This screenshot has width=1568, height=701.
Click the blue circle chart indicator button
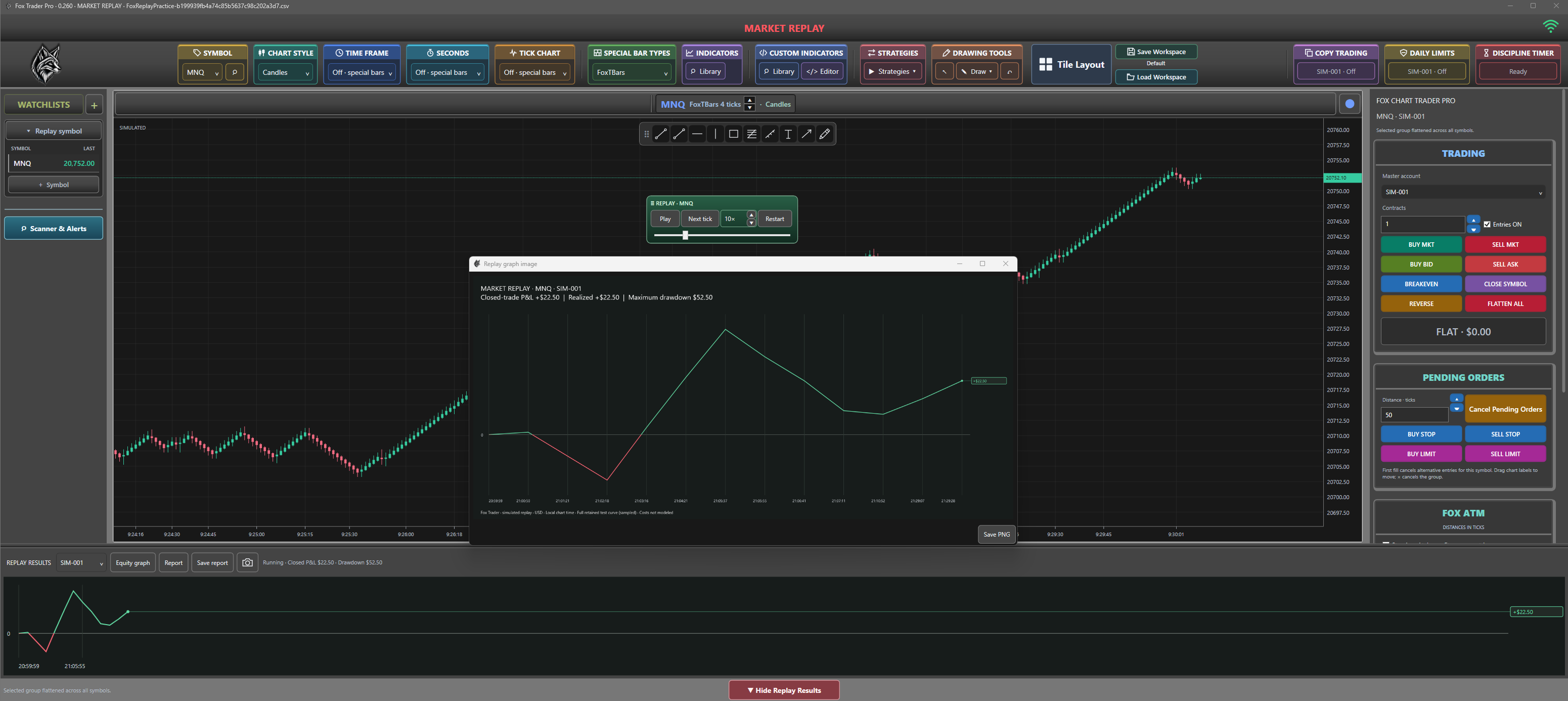click(x=1350, y=104)
